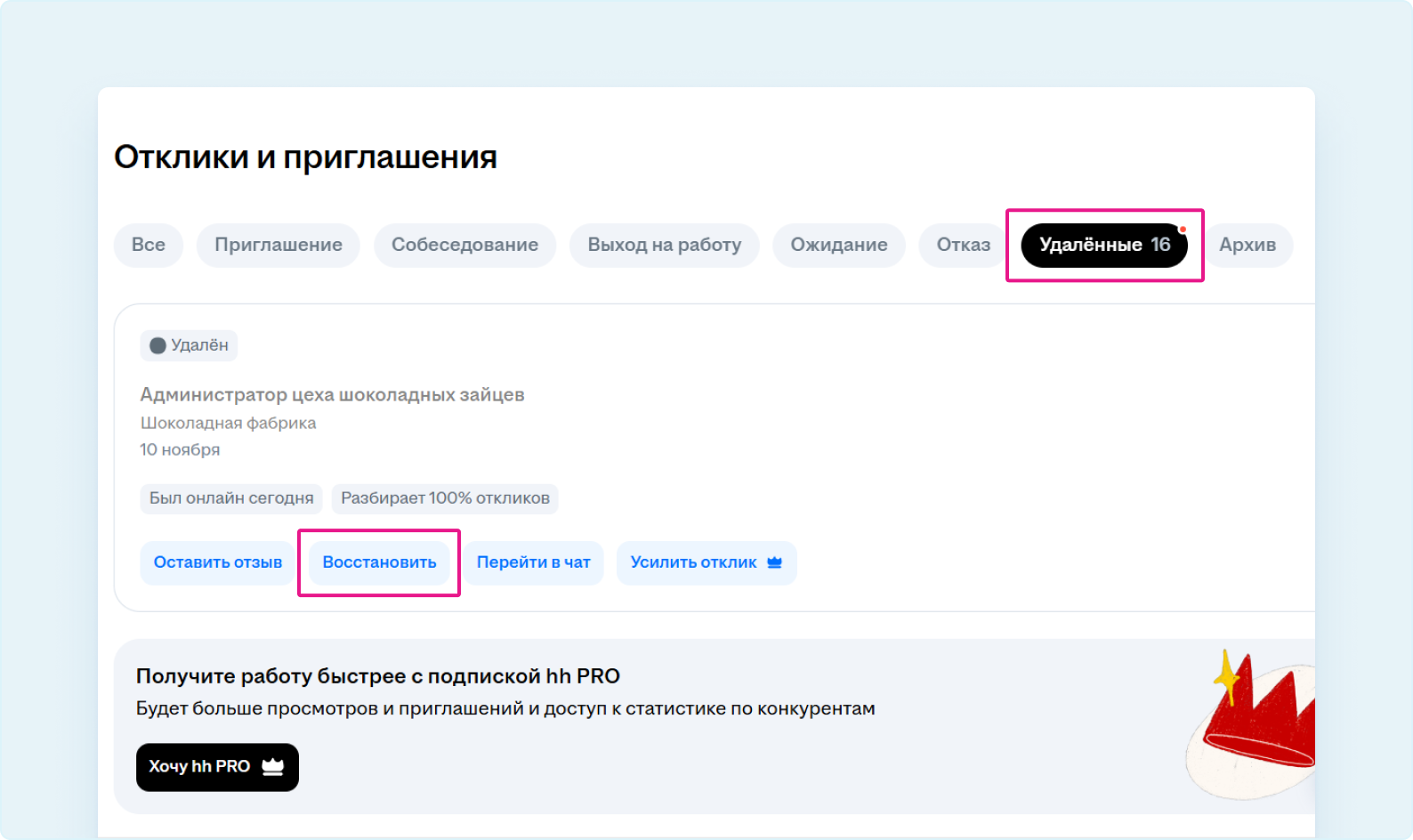Click the Был онлайн сегодня tag
Screen dimensions: 1413x840
coord(231,498)
